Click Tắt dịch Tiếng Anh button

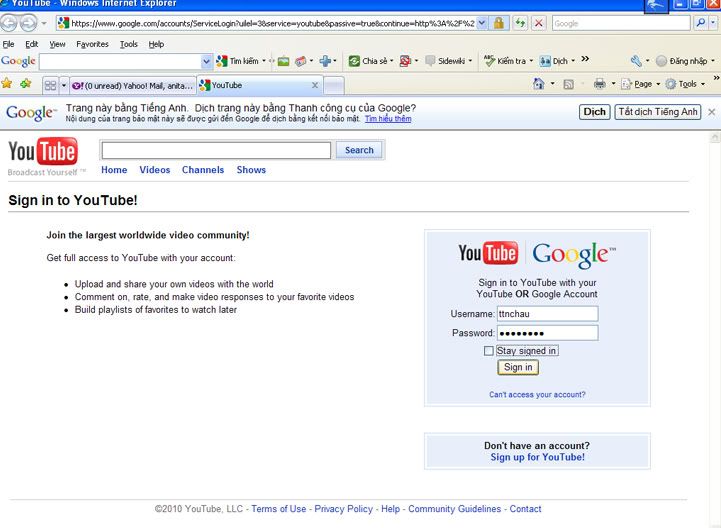[x=658, y=112]
